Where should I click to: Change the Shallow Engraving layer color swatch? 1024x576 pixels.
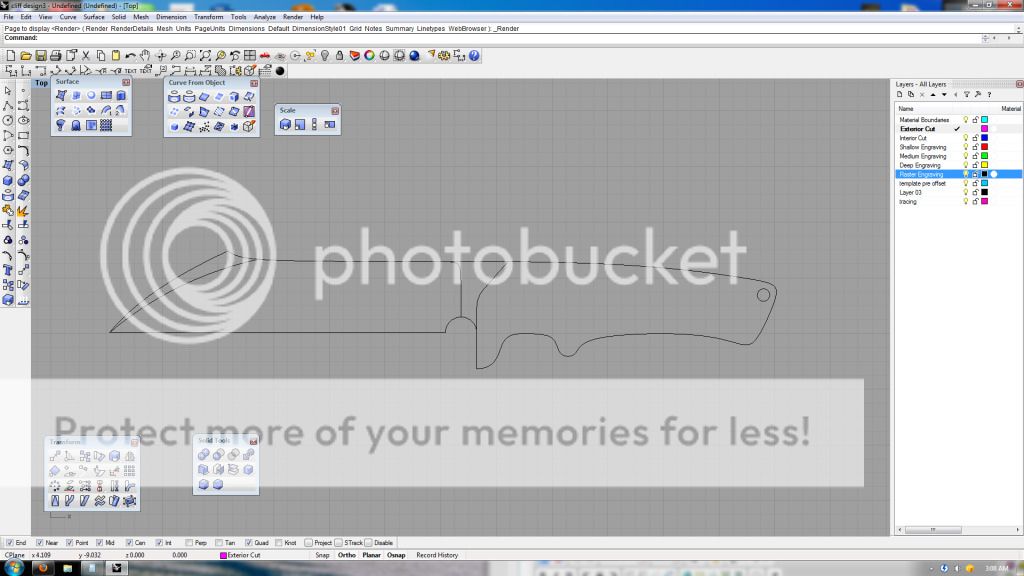tap(984, 147)
